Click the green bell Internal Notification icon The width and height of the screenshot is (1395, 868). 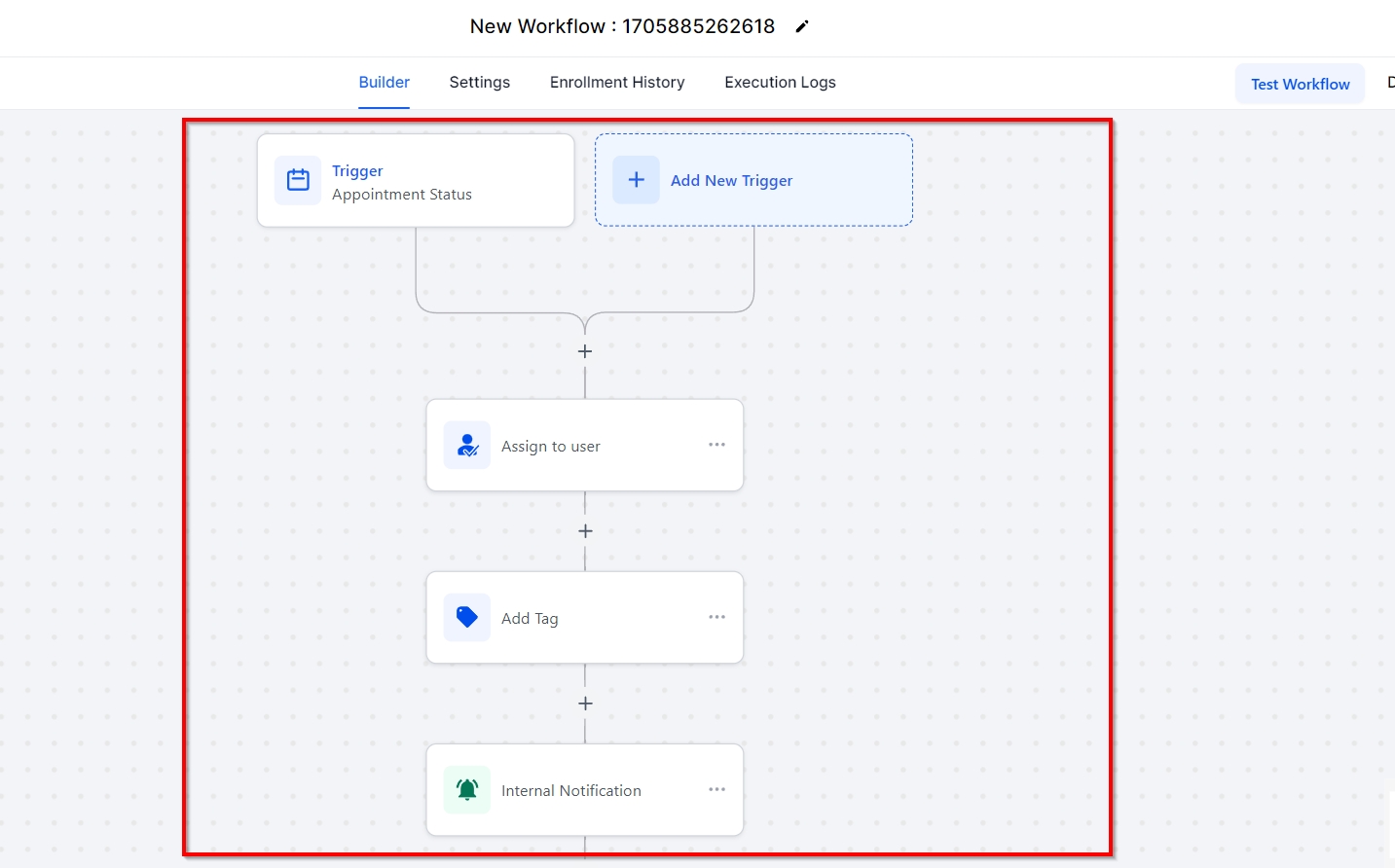467,790
